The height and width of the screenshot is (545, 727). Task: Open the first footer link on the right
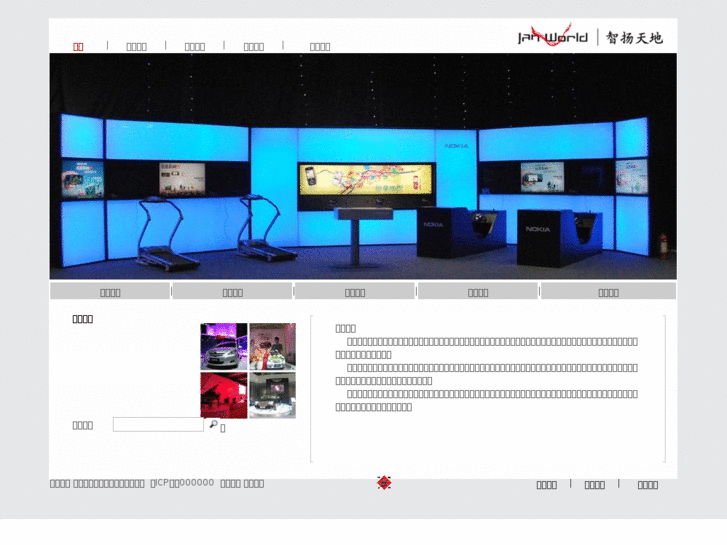(x=547, y=485)
